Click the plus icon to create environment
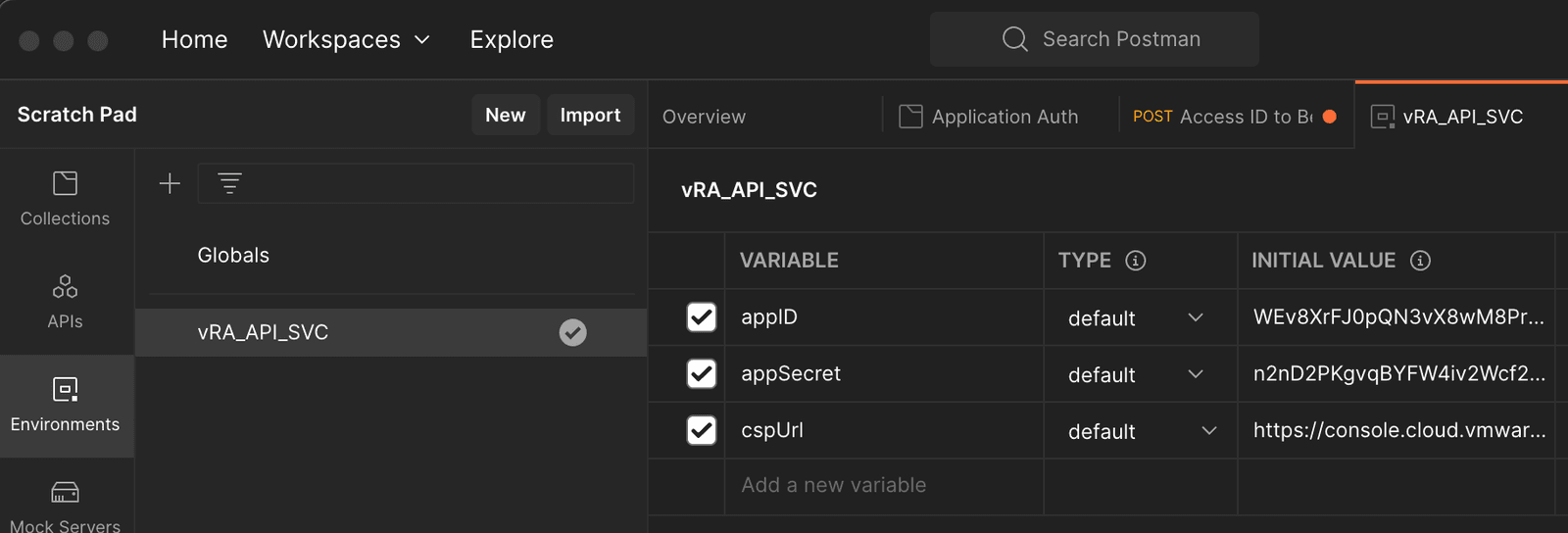This screenshot has height=533, width=1568. point(170,183)
